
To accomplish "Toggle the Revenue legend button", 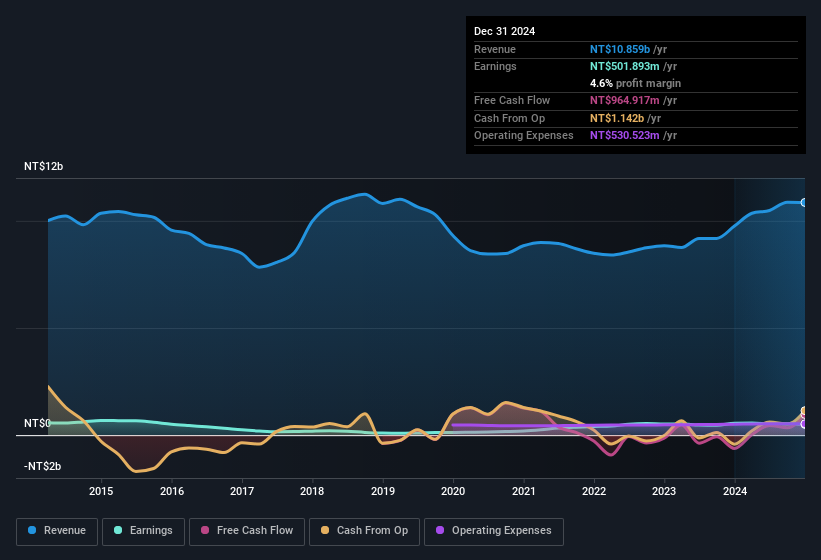I will click(57, 531).
